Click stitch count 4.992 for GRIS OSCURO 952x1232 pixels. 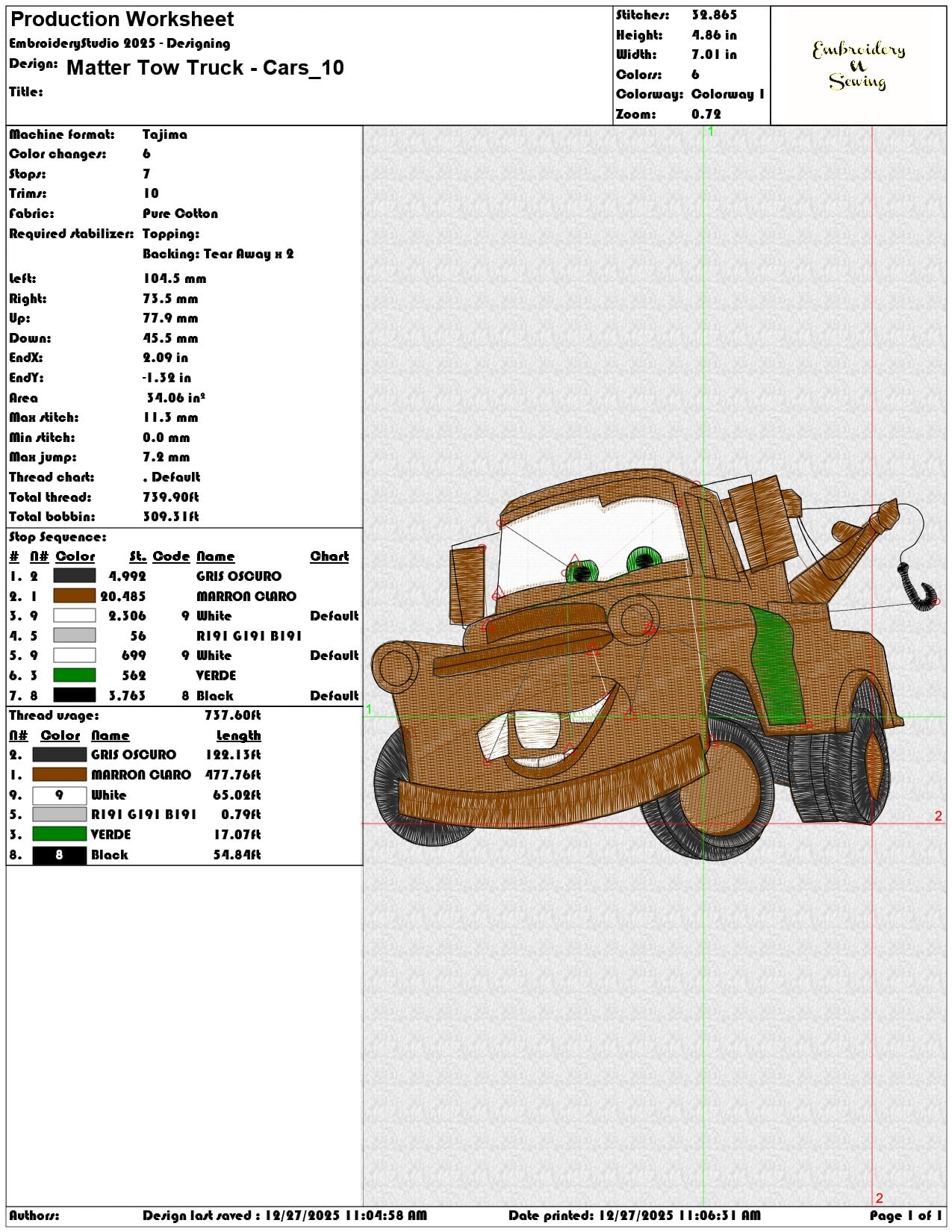[x=127, y=576]
